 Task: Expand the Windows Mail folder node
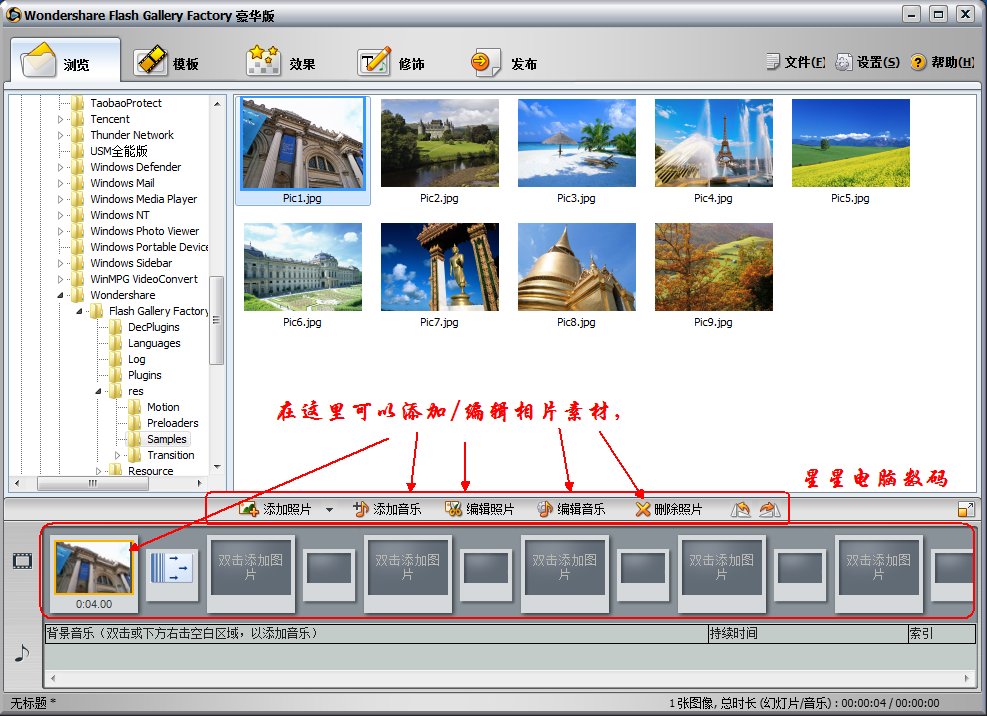click(x=60, y=183)
